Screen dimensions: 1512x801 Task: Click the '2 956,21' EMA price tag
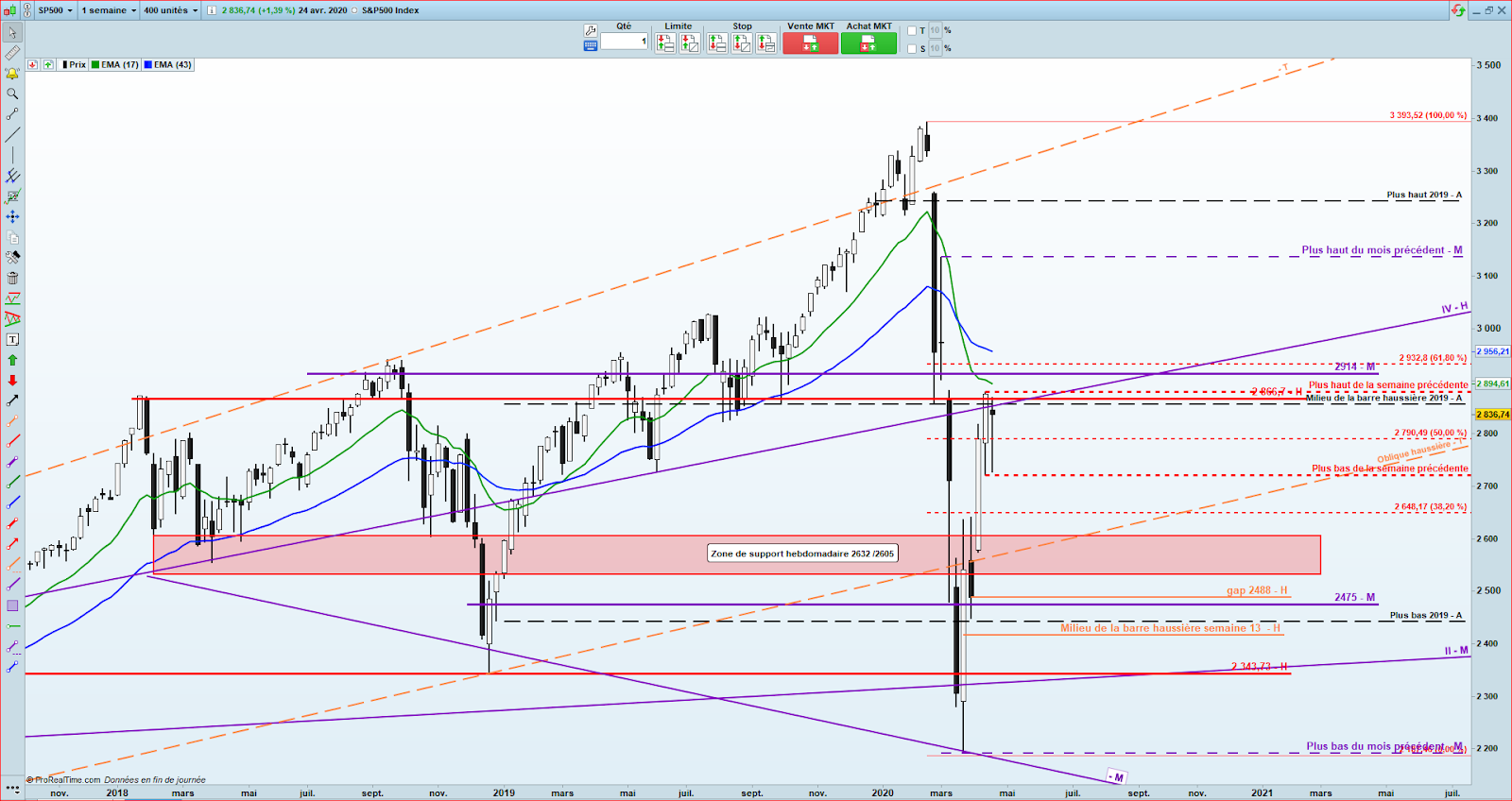[x=1492, y=351]
